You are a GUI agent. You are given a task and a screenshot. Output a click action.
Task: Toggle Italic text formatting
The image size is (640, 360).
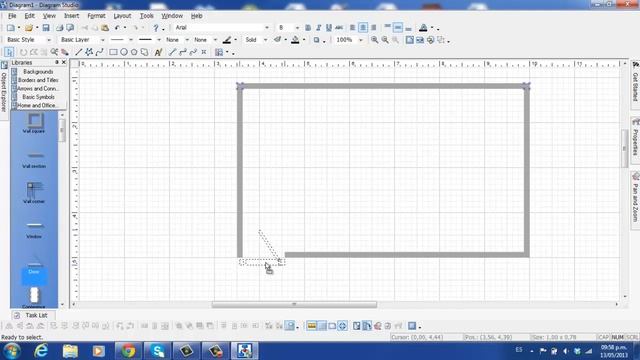pyautogui.click(x=318, y=28)
